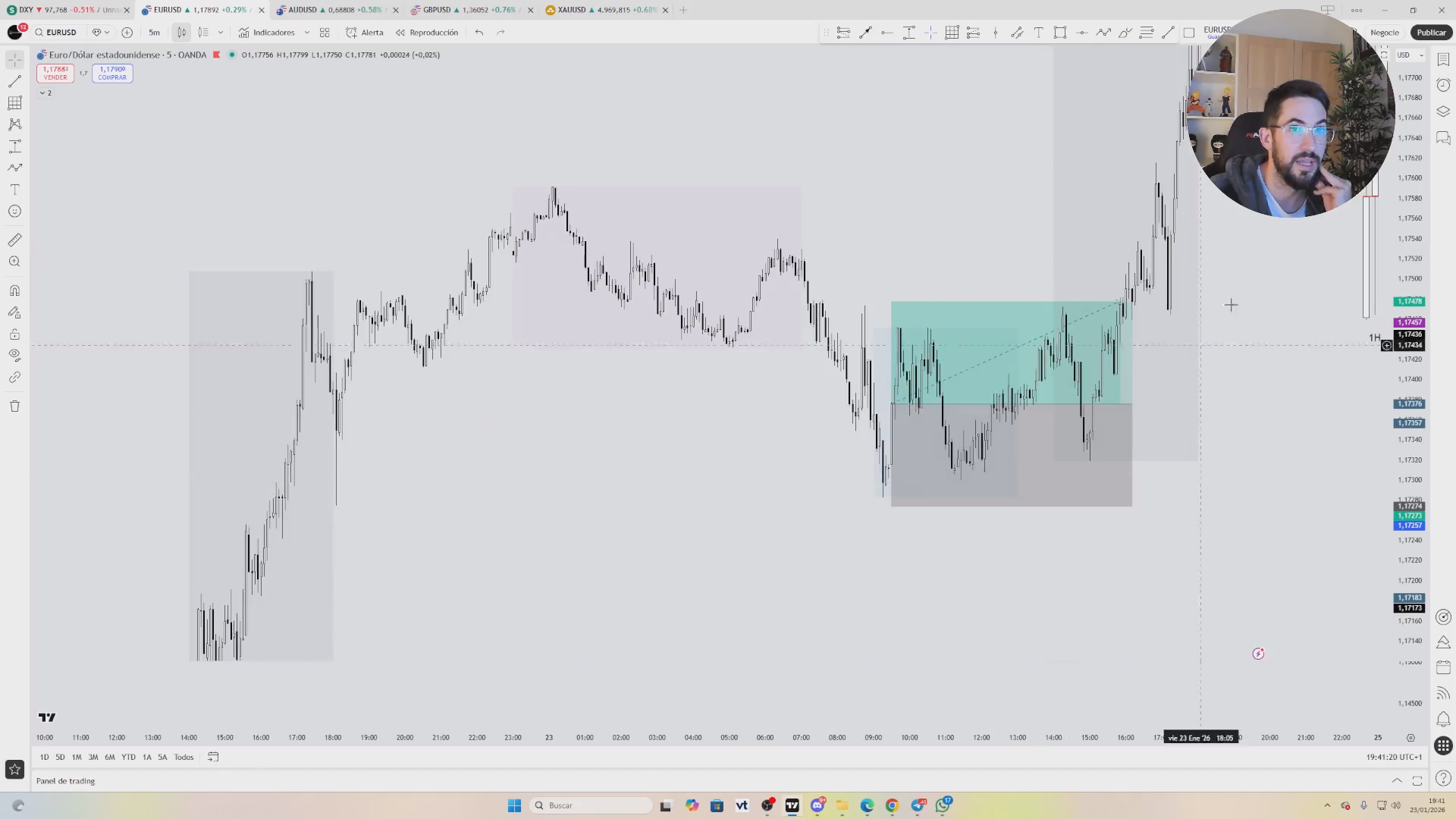Pick the path polyline tool in floating toolbar

tap(1103, 33)
